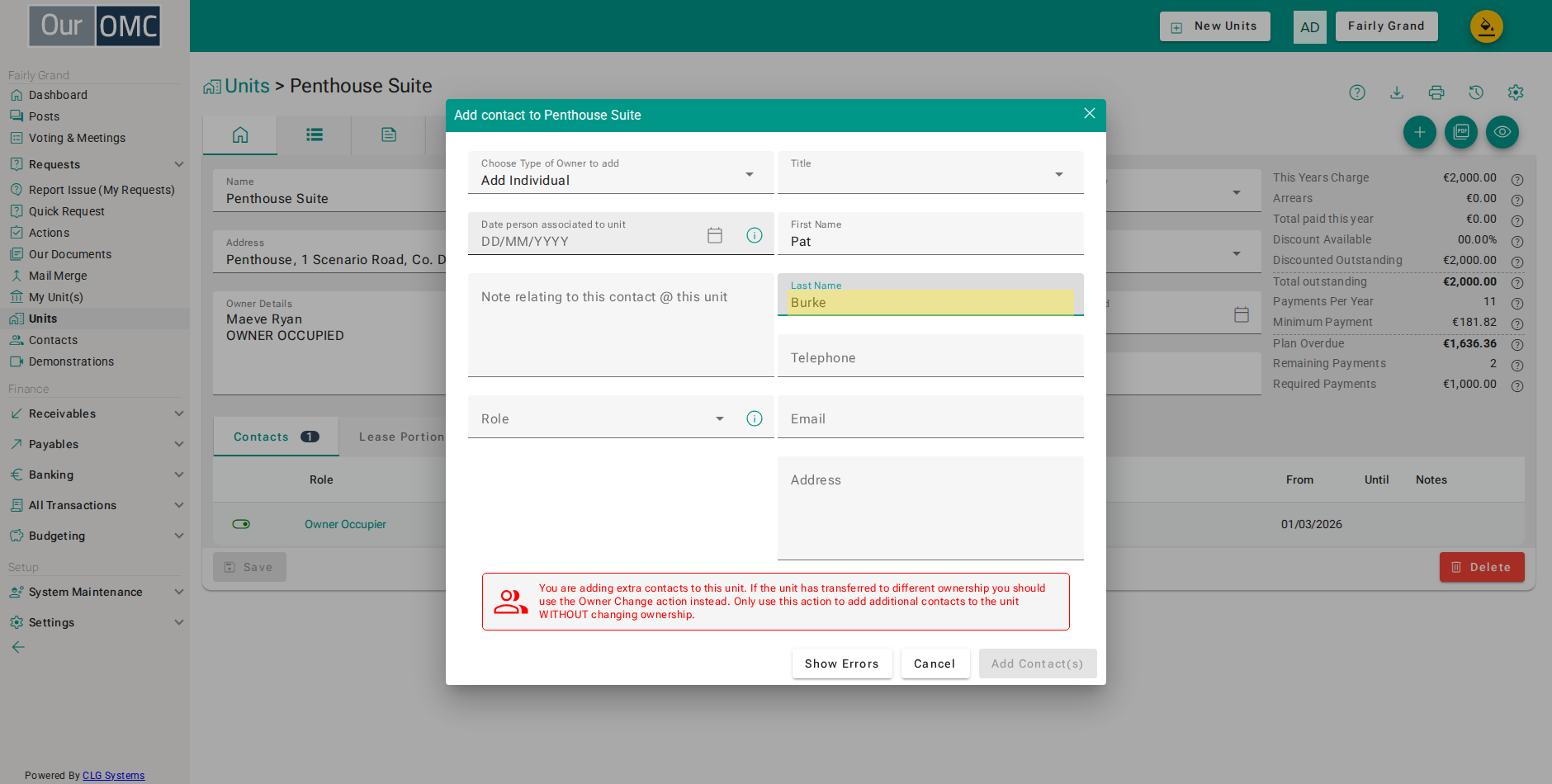
Task: Show info icon beside Role field
Action: [x=755, y=418]
